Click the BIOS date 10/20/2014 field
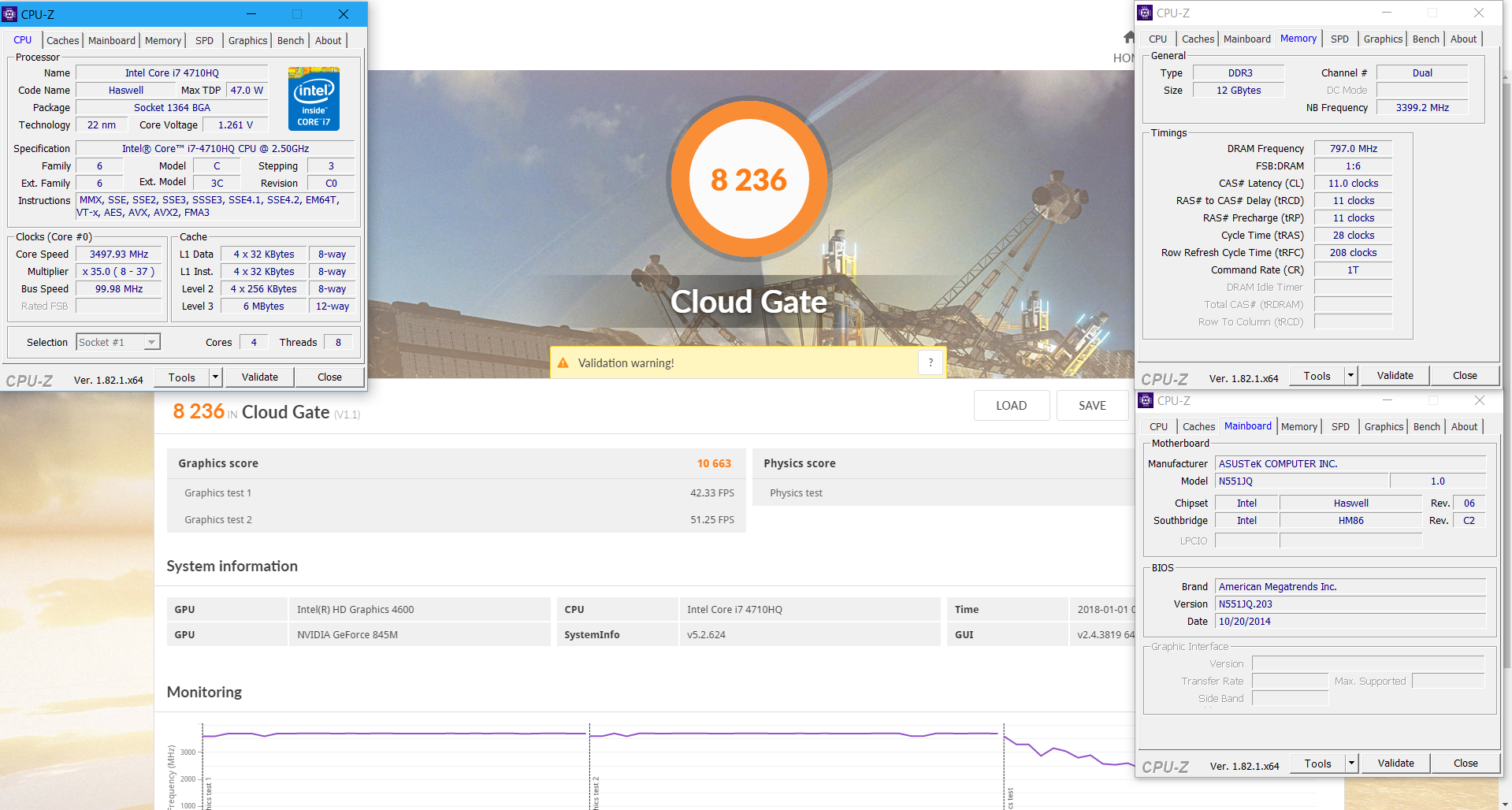The image size is (1512, 810). click(x=1350, y=622)
